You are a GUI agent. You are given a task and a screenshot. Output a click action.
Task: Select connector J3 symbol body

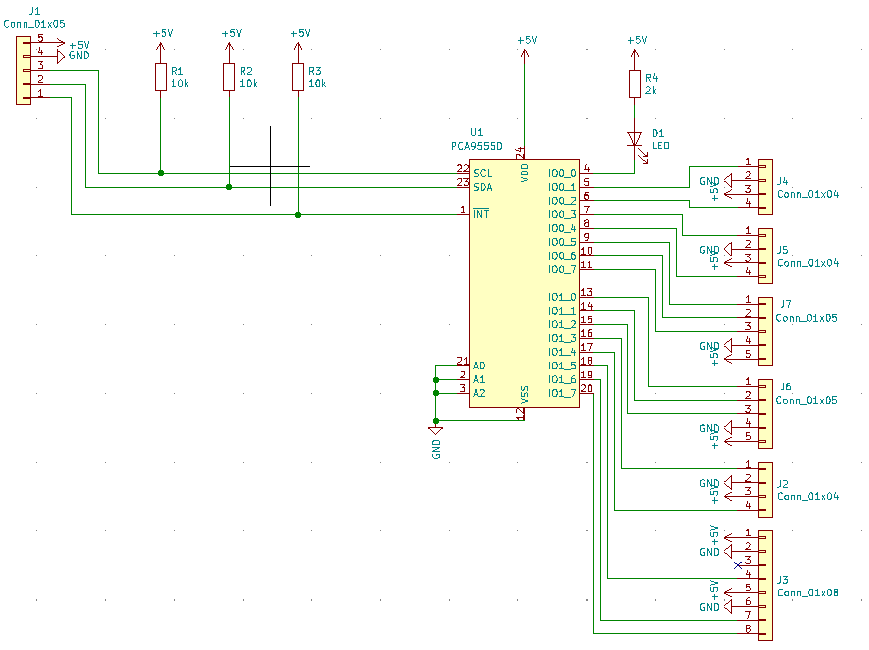pos(765,585)
